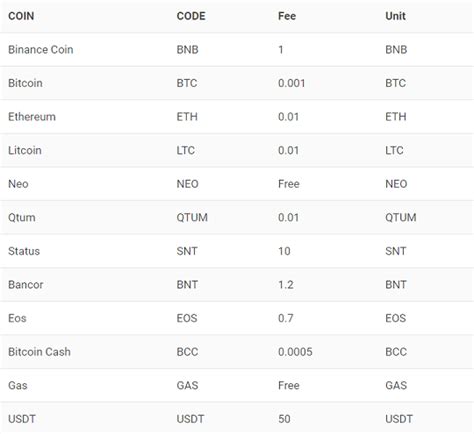Image resolution: width=474 pixels, height=434 pixels.
Task: Click the Bancor fee value 1.2
Action: pos(286,285)
